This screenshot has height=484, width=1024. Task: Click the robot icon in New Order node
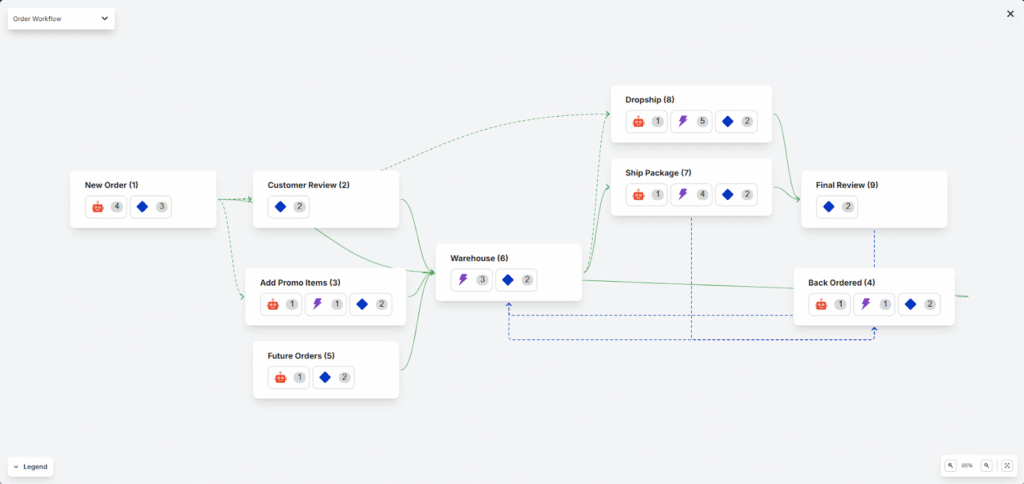click(x=98, y=207)
